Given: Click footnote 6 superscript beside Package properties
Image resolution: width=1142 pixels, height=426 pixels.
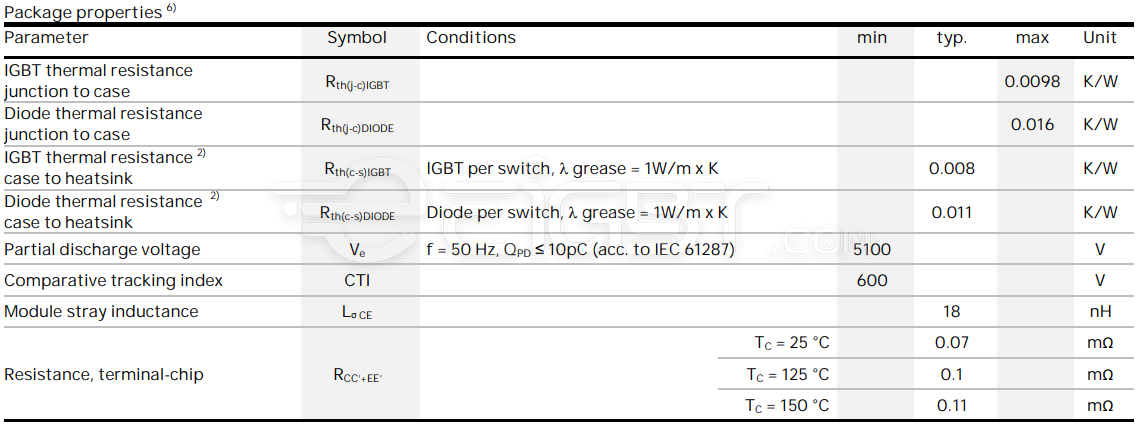Looking at the screenshot, I should pos(171,9).
